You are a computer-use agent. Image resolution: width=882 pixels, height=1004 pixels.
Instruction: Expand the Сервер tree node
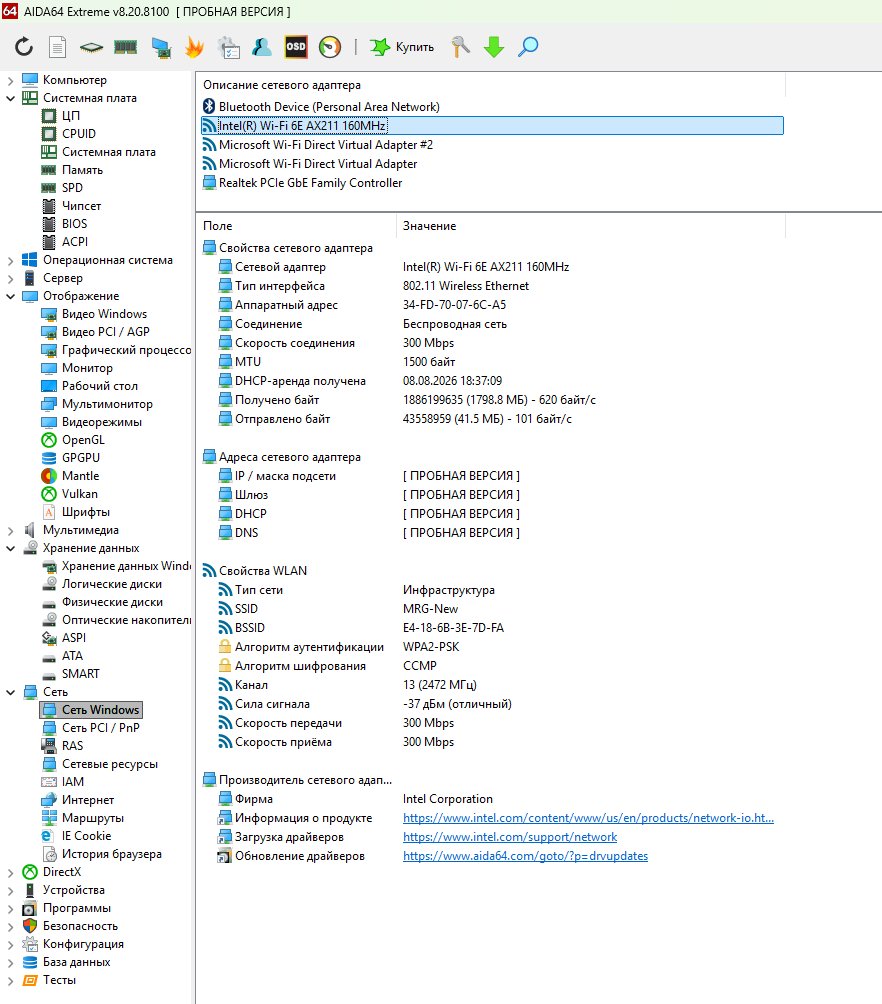click(10, 279)
